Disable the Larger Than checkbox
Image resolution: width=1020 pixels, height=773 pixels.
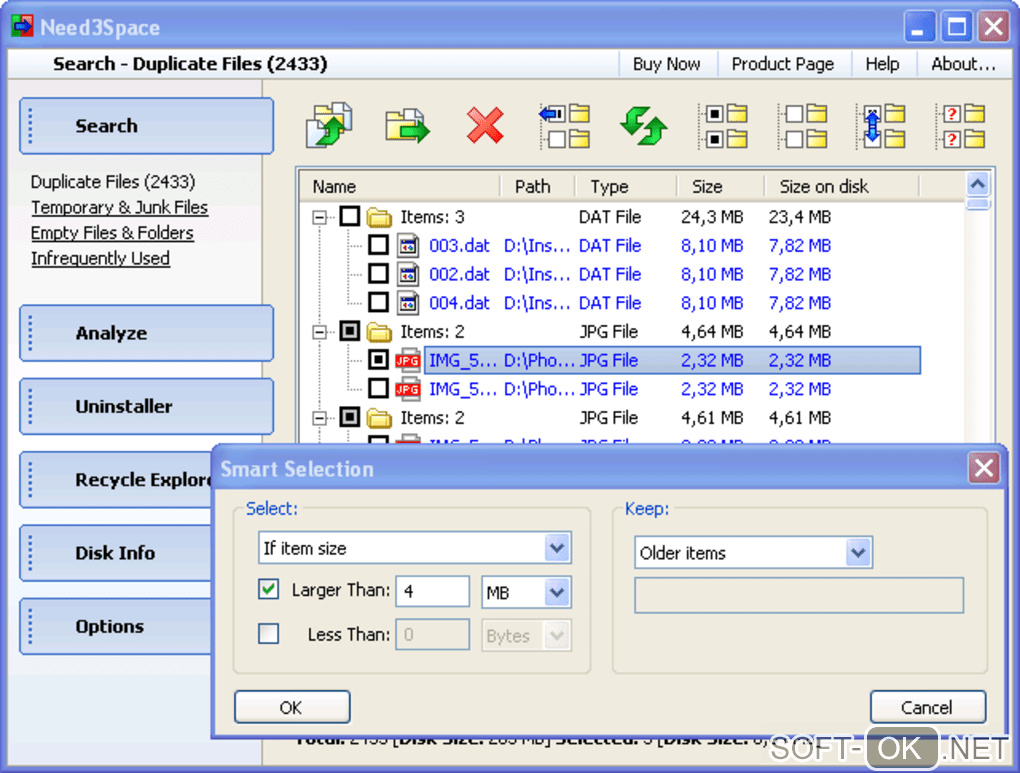point(269,590)
